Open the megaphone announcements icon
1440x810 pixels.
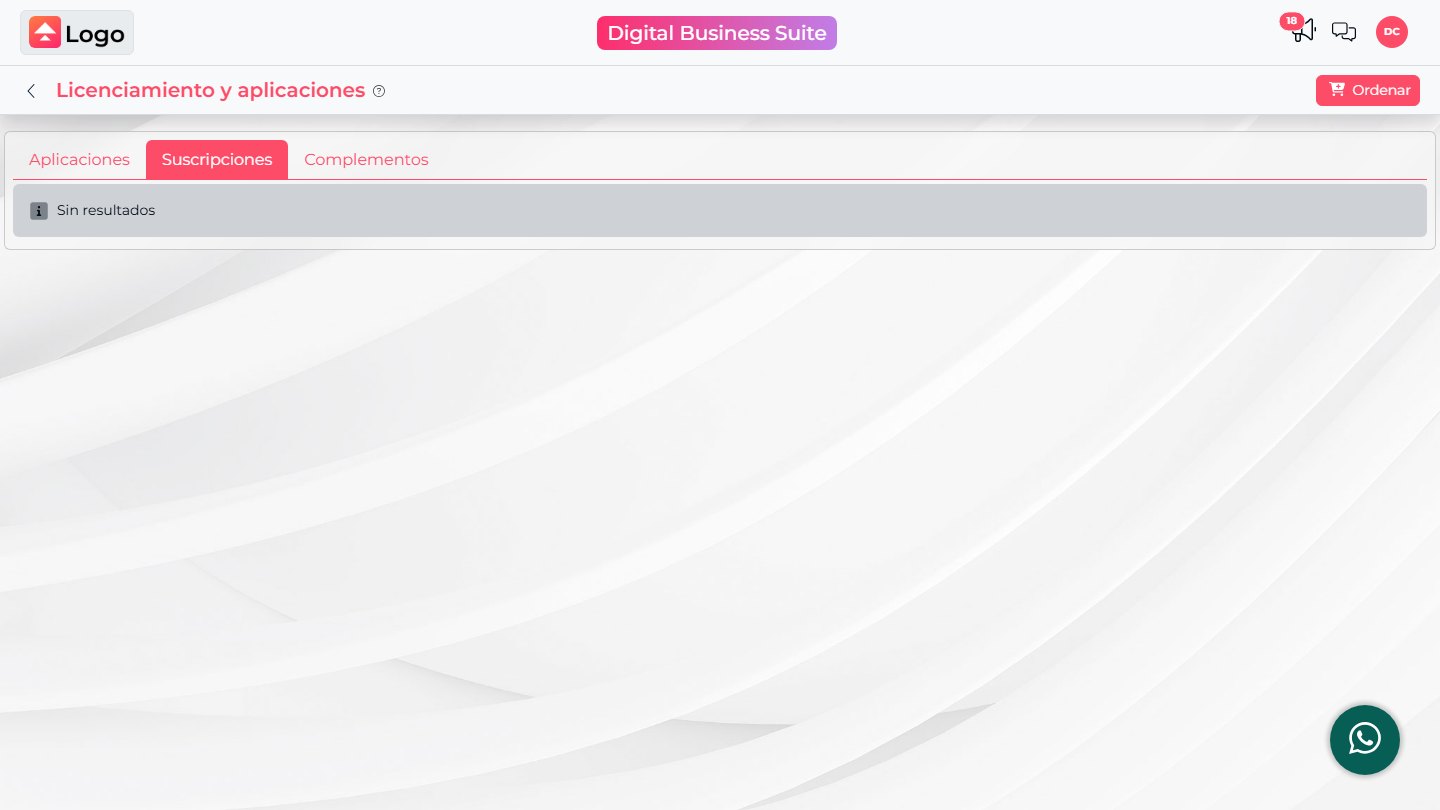1304,31
